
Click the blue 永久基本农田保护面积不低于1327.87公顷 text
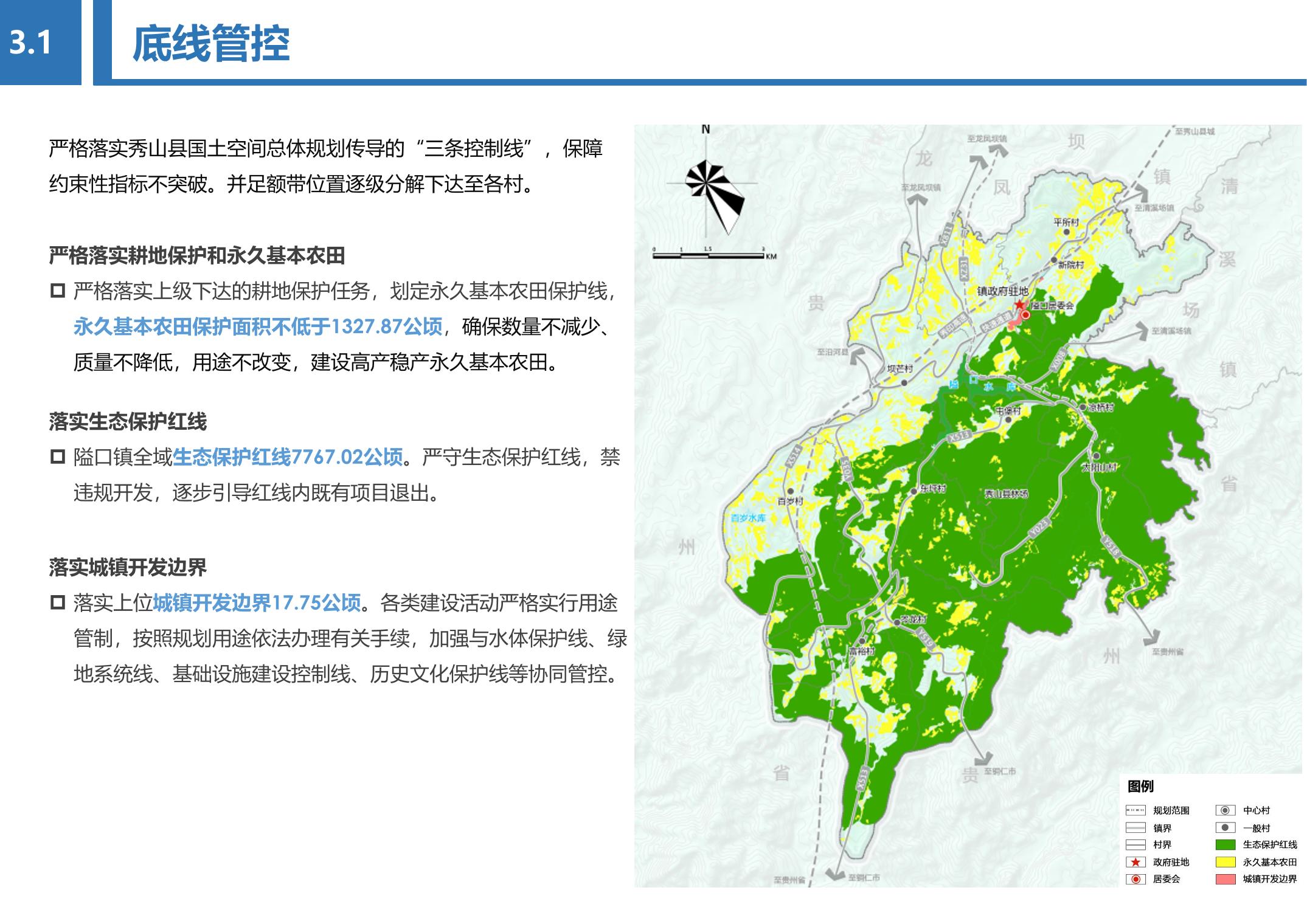click(258, 326)
